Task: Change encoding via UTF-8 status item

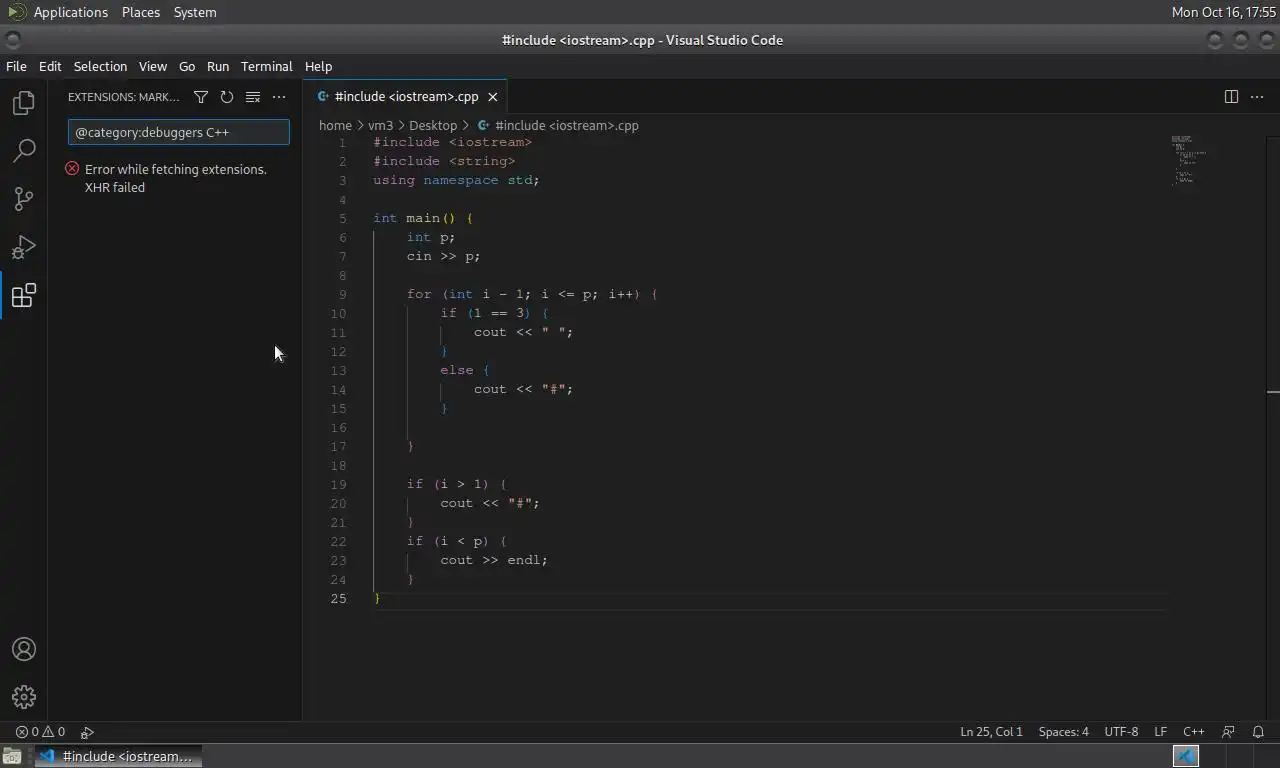Action: pyautogui.click(x=1121, y=732)
